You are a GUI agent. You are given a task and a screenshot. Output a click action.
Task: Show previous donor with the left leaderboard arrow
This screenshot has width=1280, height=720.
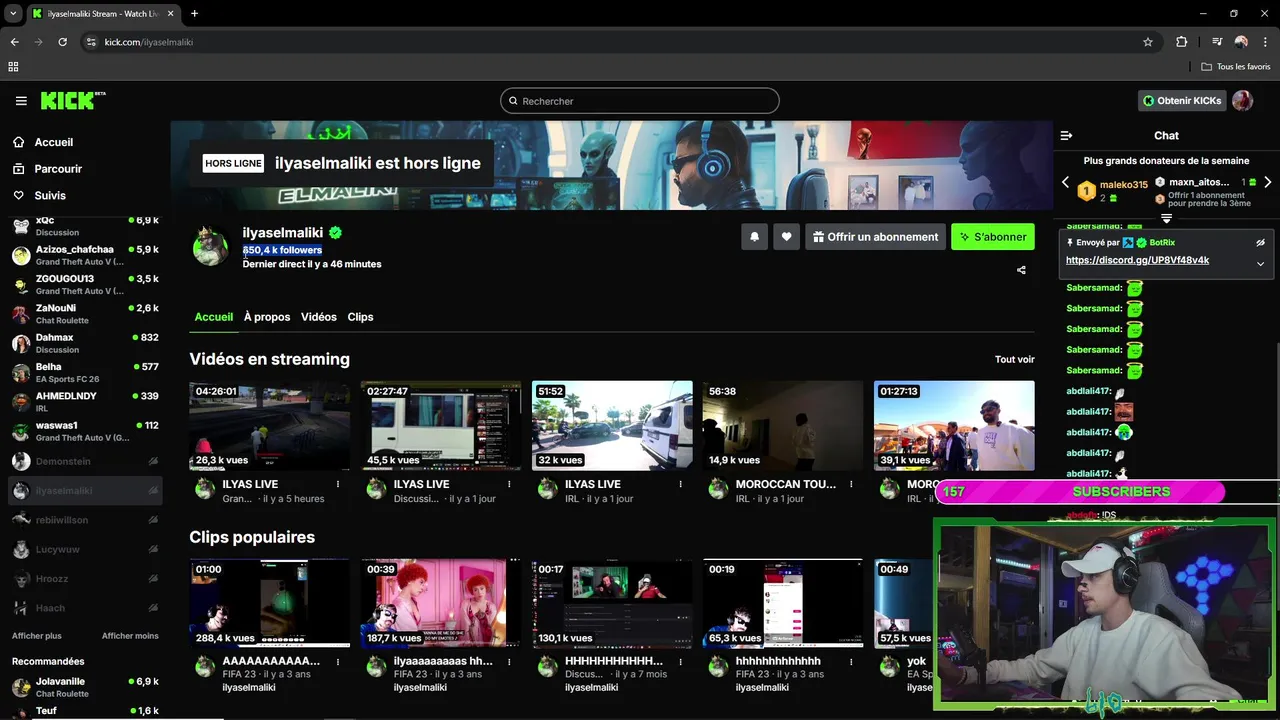[x=1065, y=182]
